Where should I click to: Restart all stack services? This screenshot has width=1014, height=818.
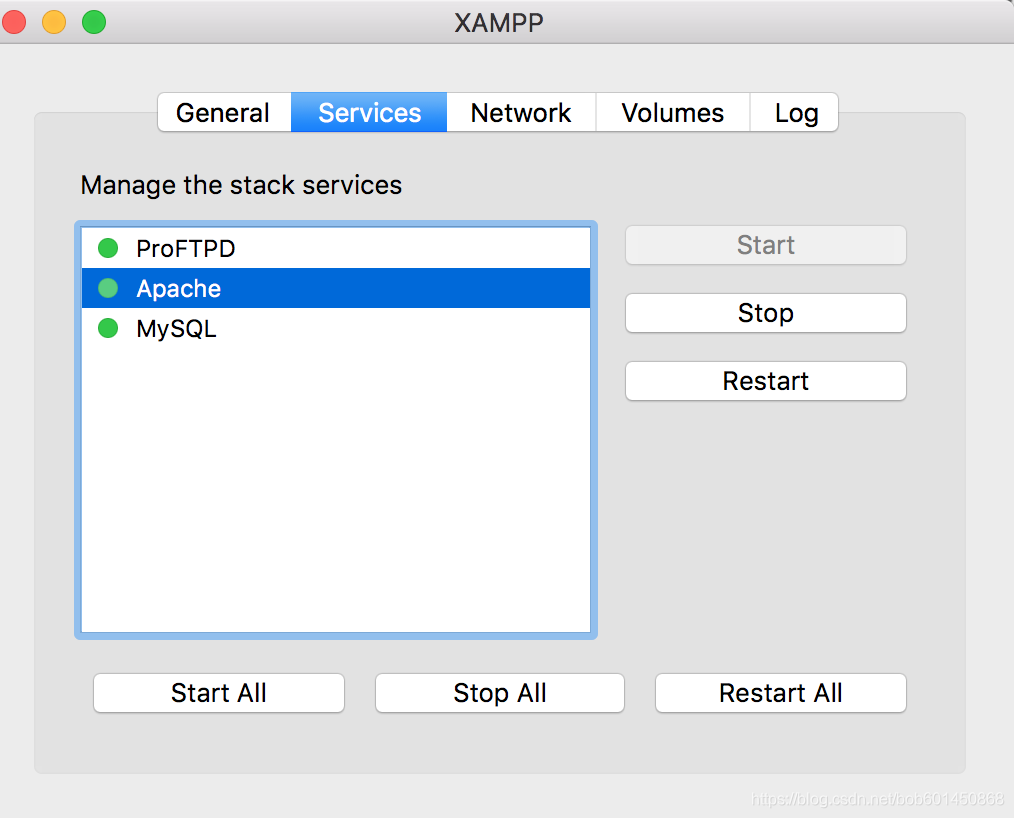tap(781, 693)
